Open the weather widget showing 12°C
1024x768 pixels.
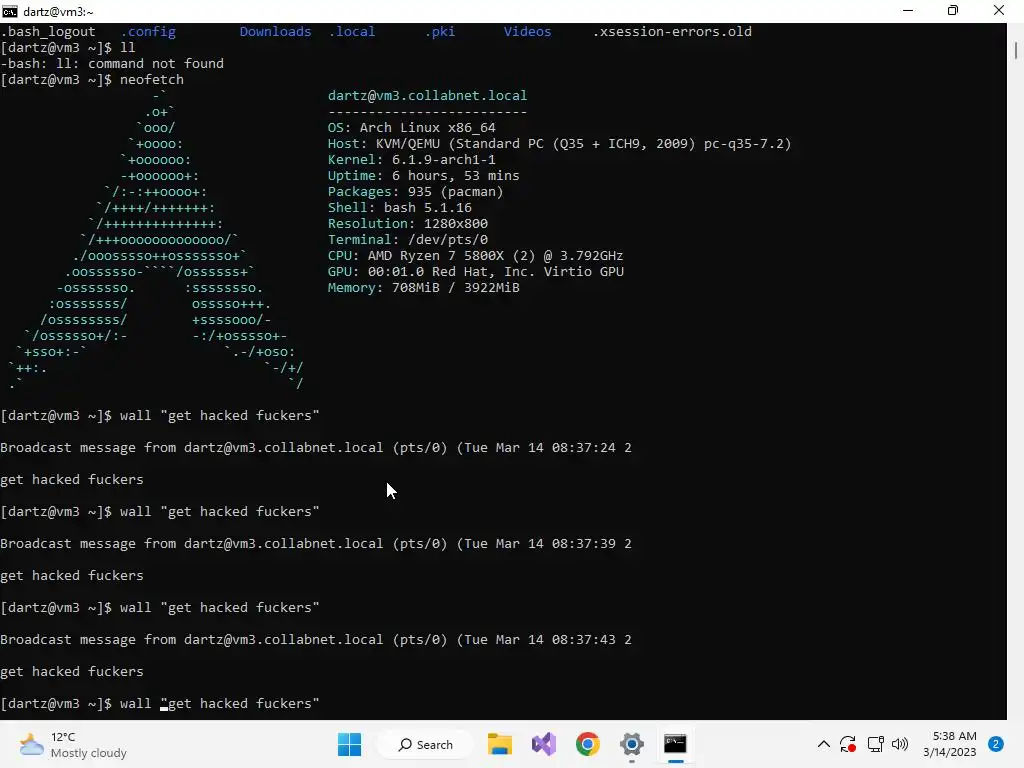pos(72,744)
